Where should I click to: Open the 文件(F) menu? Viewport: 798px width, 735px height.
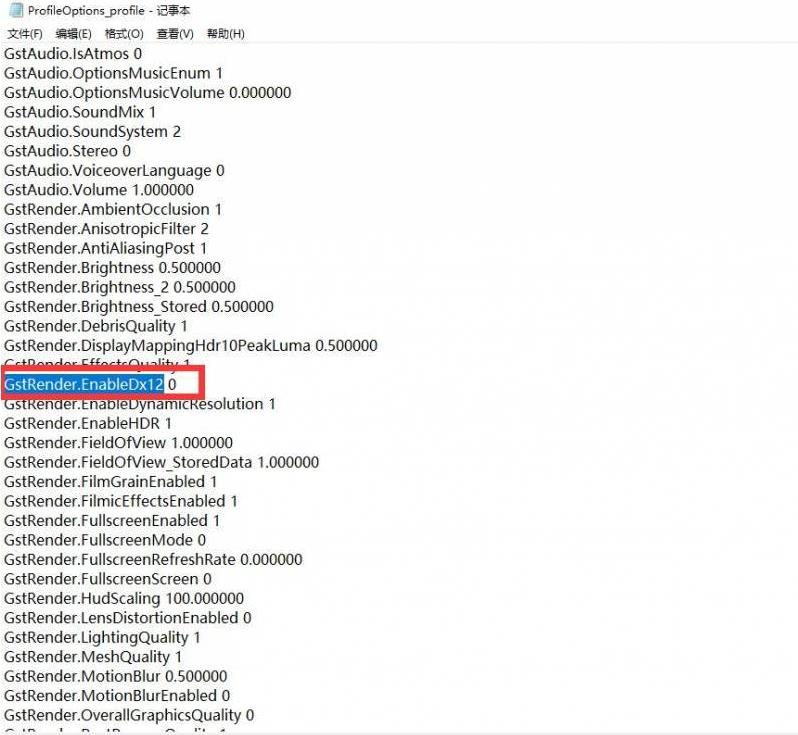(x=25, y=34)
